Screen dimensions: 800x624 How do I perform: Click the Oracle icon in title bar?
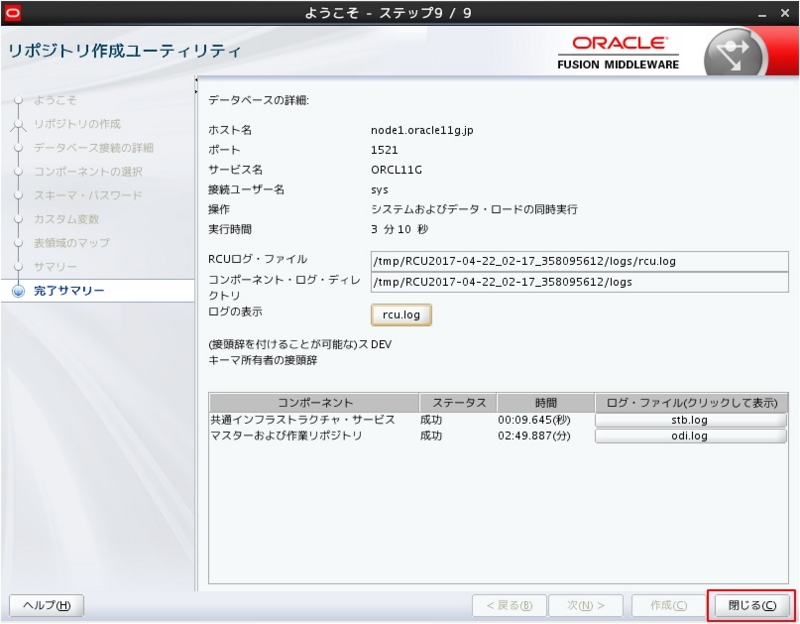pyautogui.click(x=13, y=12)
